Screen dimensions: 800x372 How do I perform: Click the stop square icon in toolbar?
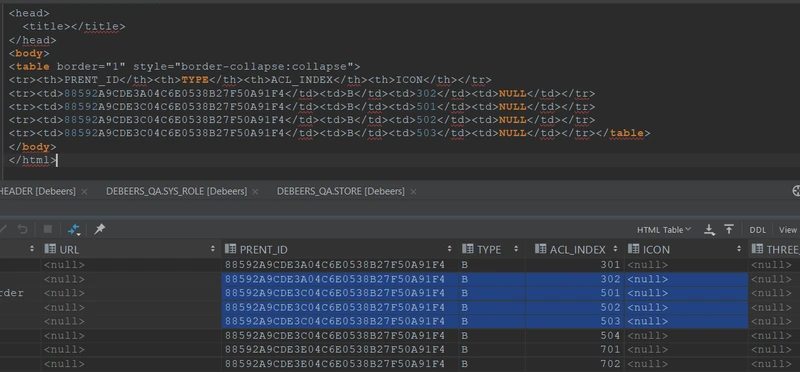[47, 229]
